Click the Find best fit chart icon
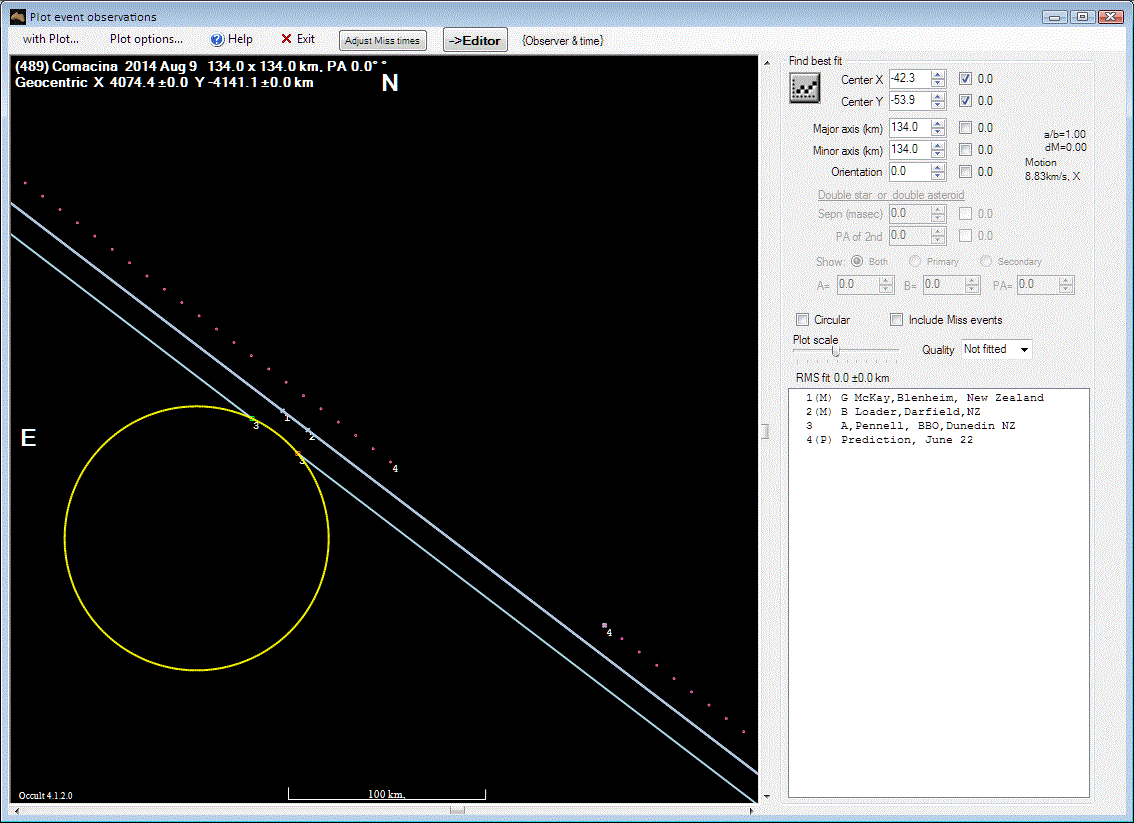This screenshot has width=1134, height=823. pos(804,88)
